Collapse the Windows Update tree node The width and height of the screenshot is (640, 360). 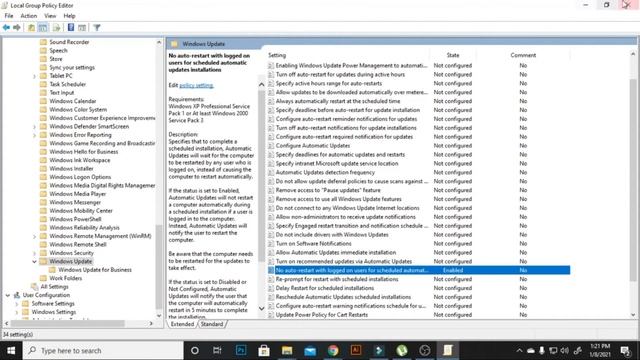[x=35, y=261]
